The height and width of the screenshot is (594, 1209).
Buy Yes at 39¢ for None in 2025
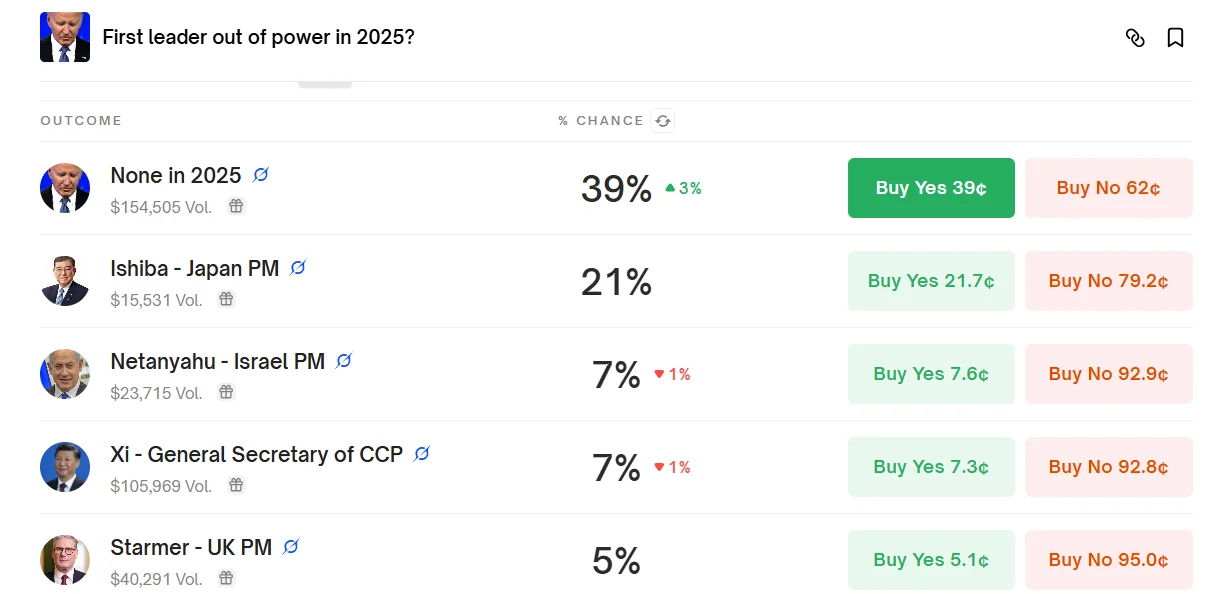click(931, 188)
